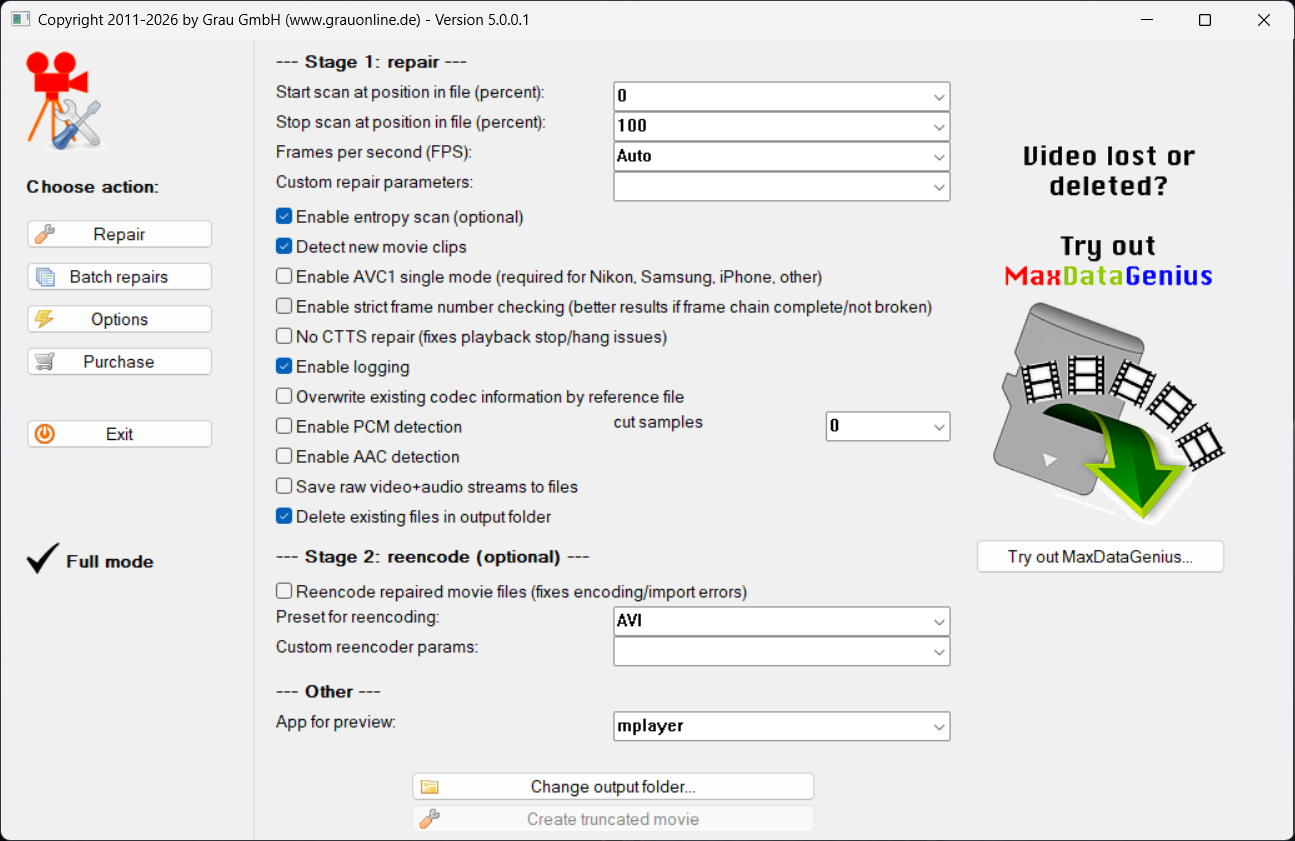The image size is (1295, 841).
Task: Open the App for preview dropdown
Action: pyautogui.click(x=939, y=727)
